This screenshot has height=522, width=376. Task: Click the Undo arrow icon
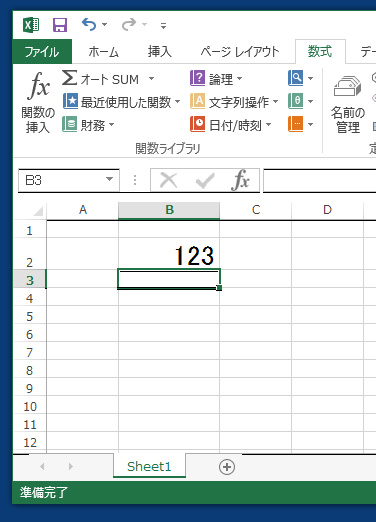point(89,24)
